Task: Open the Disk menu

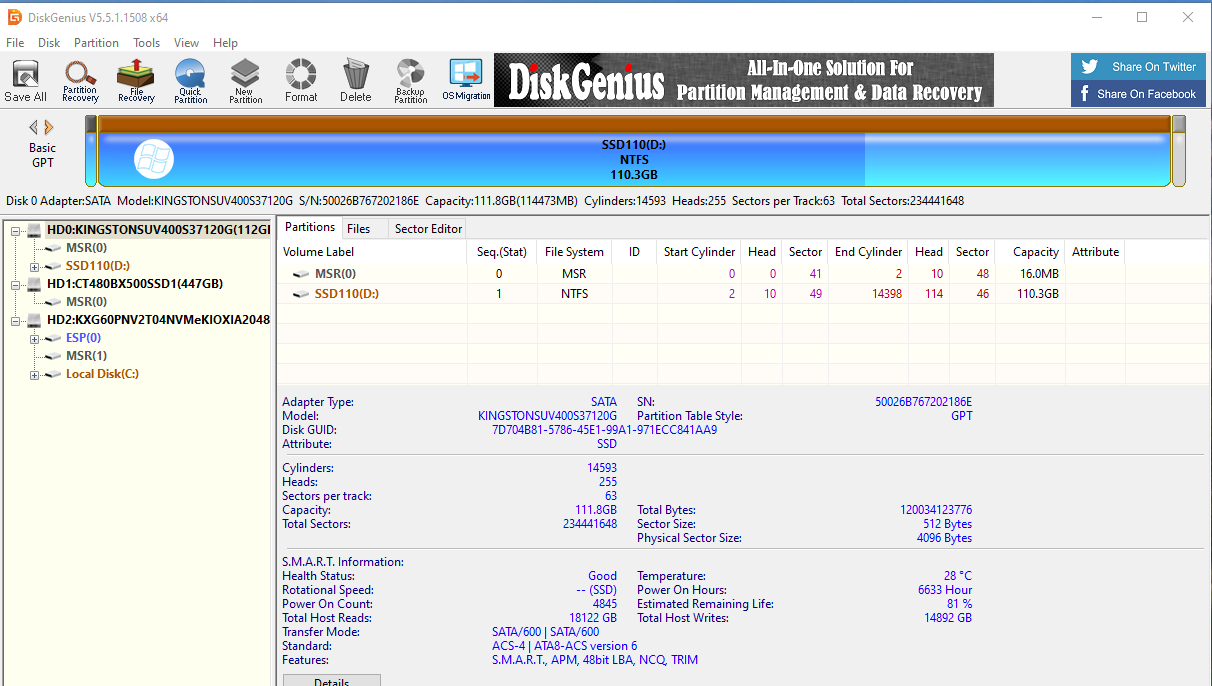Action: tap(49, 43)
